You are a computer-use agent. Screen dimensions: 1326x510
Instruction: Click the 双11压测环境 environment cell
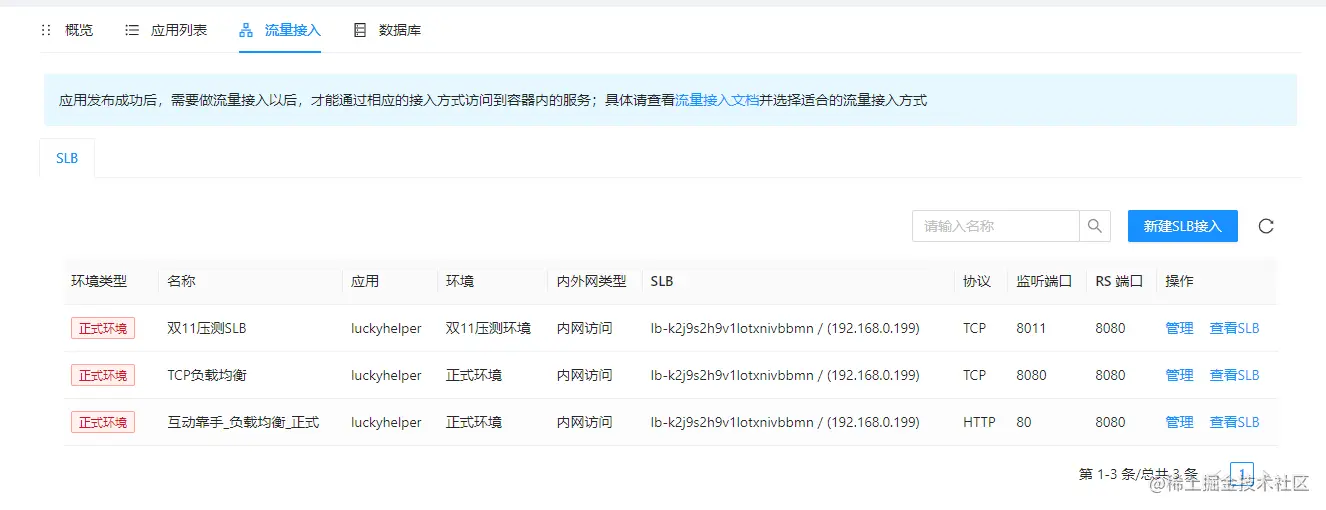point(488,328)
